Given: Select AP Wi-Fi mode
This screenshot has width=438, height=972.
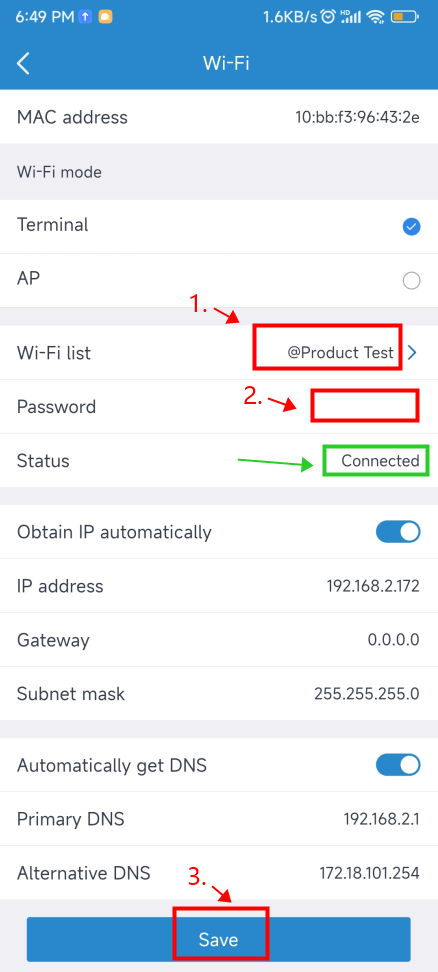Looking at the screenshot, I should pyautogui.click(x=219, y=280).
